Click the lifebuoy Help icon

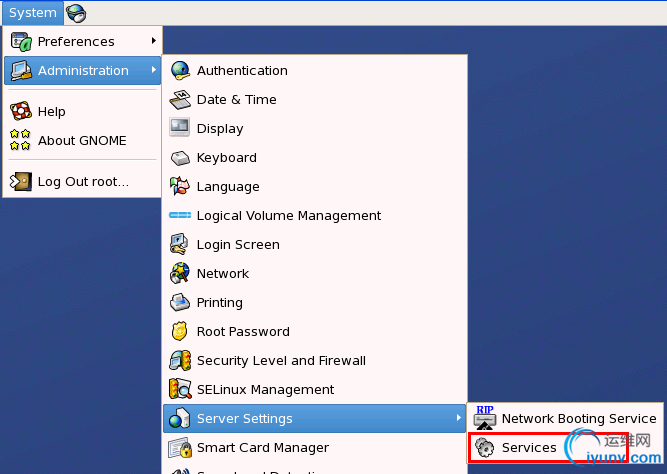pyautogui.click(x=21, y=111)
